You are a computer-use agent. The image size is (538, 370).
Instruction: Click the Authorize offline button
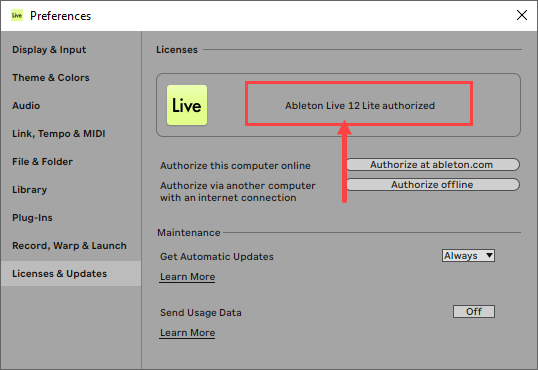[x=433, y=185]
